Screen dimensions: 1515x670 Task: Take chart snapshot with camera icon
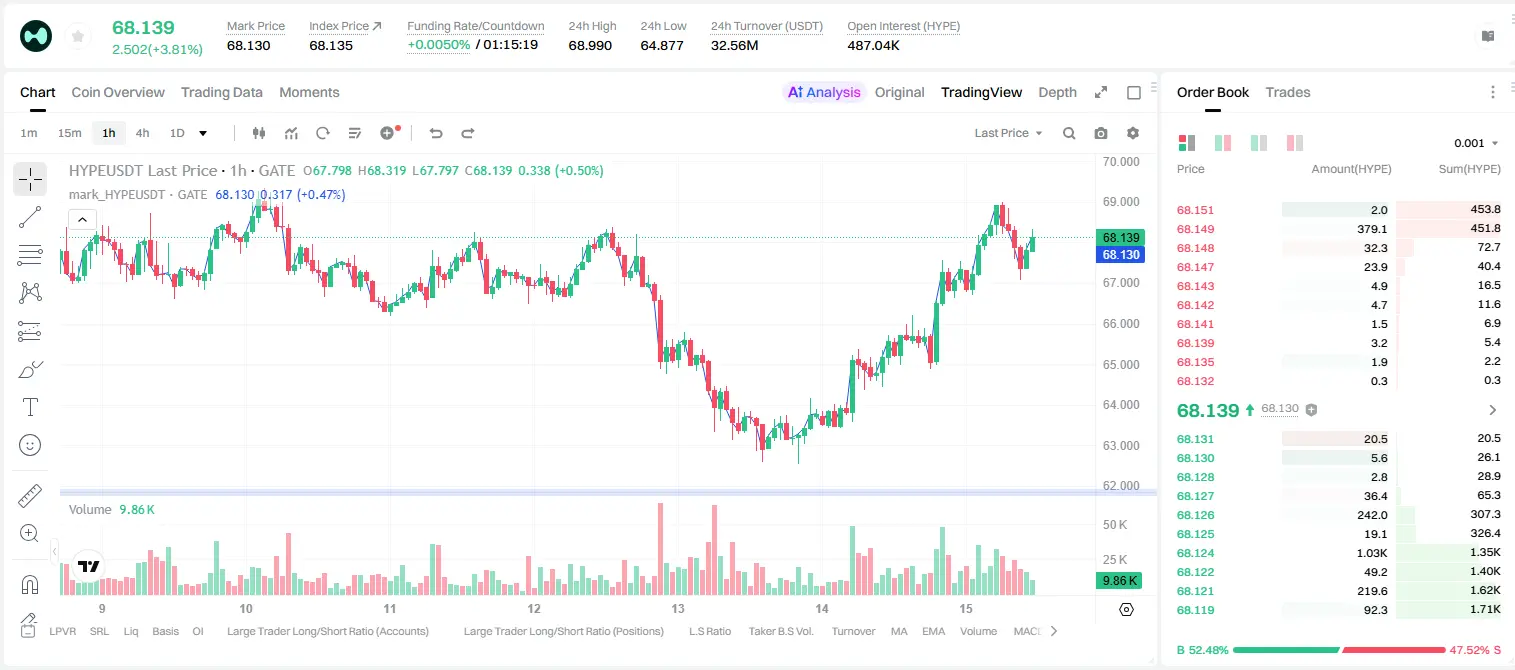click(x=1101, y=133)
